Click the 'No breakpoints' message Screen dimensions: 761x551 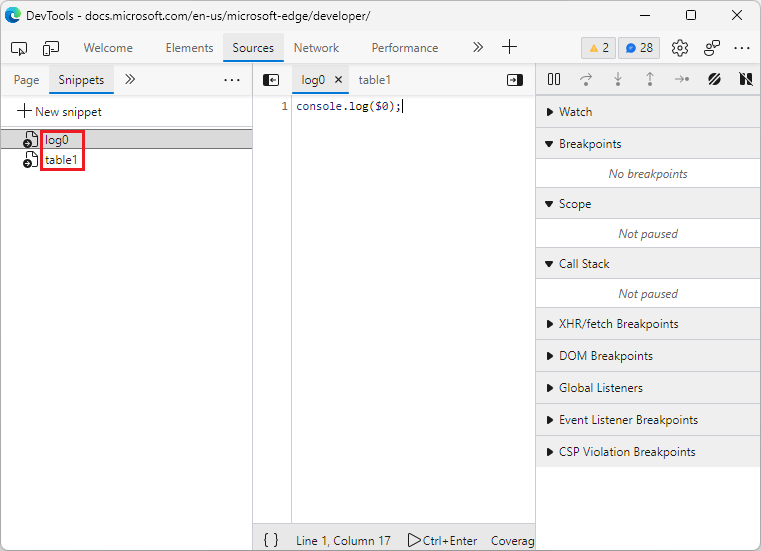point(648,174)
